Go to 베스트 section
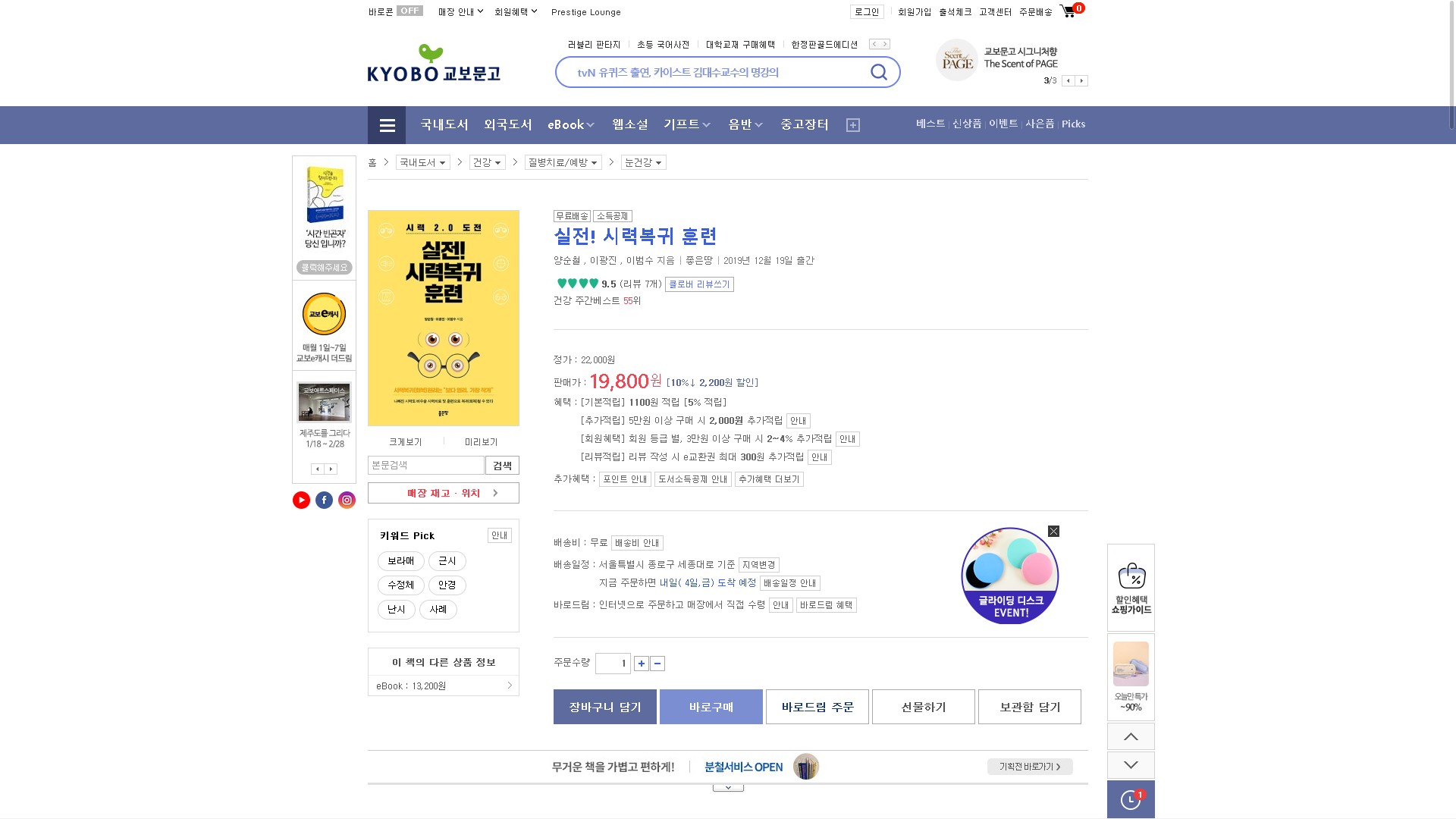This screenshot has height=819, width=1456. click(930, 124)
